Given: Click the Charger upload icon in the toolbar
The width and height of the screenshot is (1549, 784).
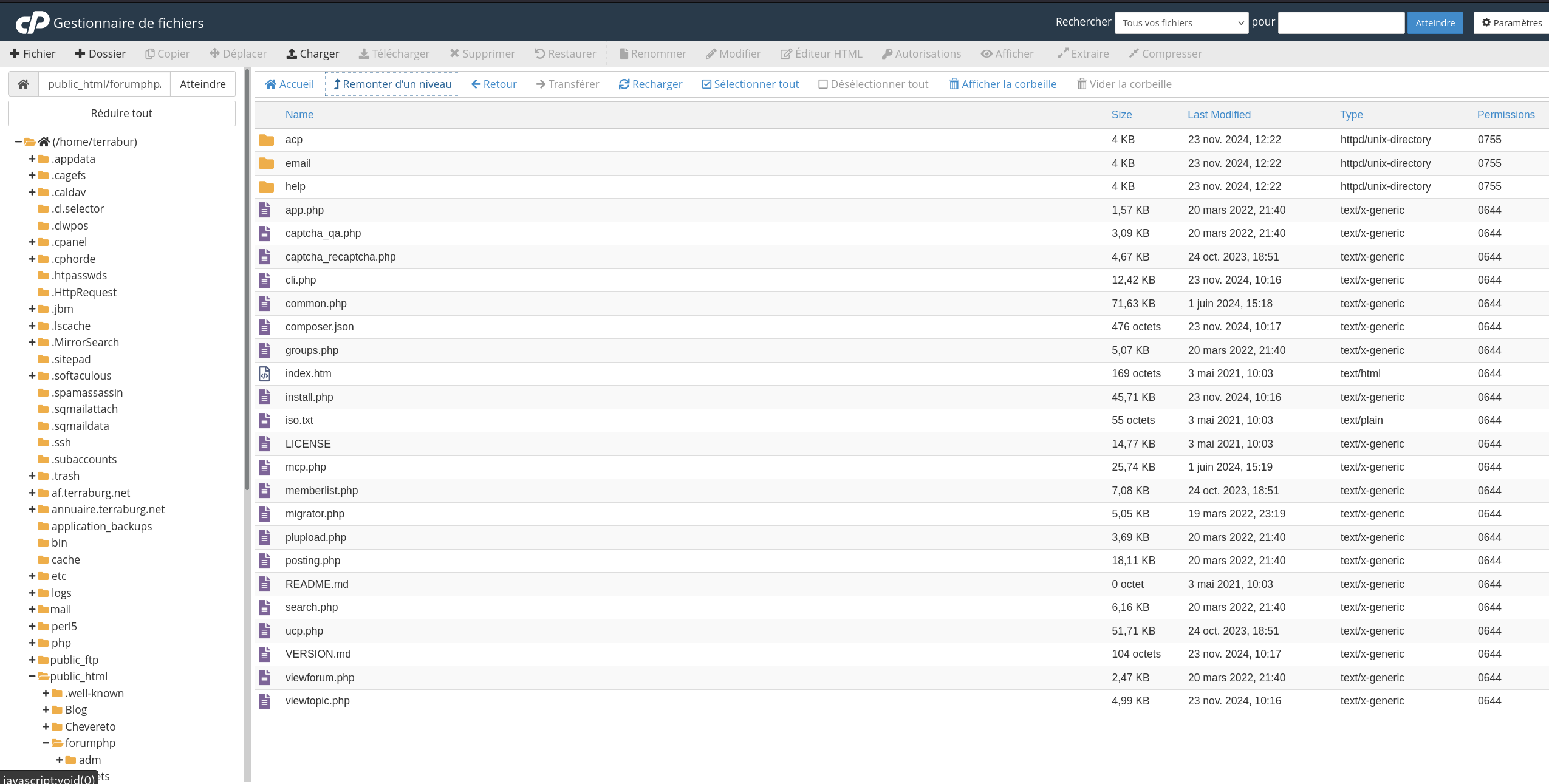Looking at the screenshot, I should (292, 53).
